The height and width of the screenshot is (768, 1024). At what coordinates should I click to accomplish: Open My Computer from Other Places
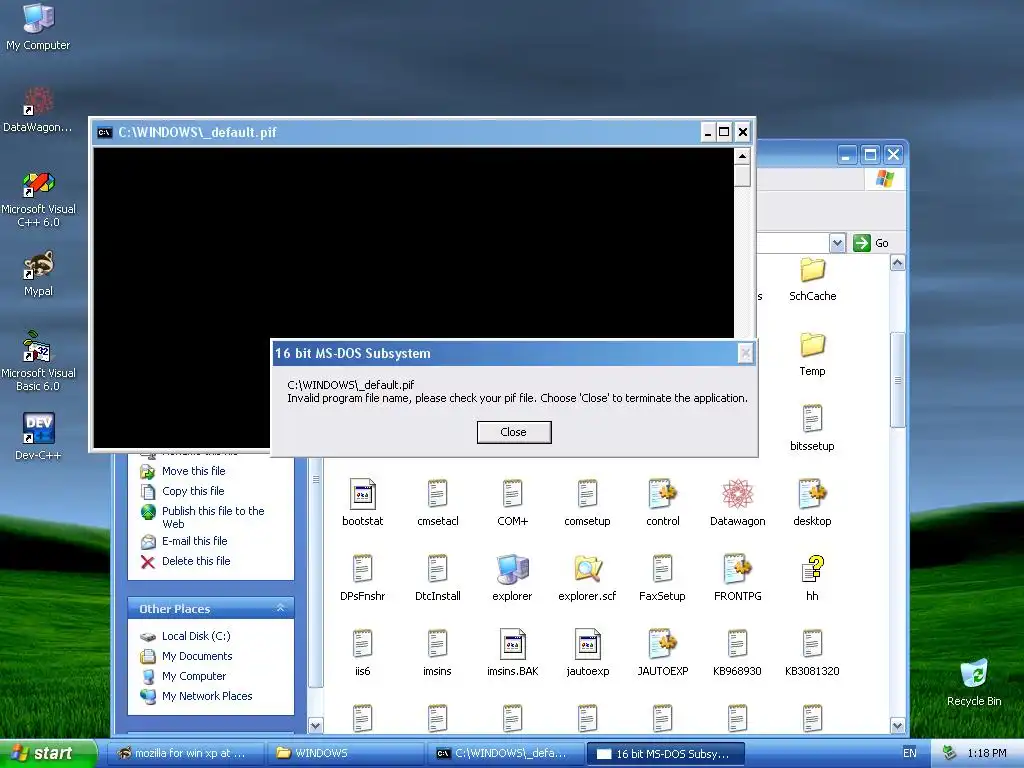click(194, 677)
